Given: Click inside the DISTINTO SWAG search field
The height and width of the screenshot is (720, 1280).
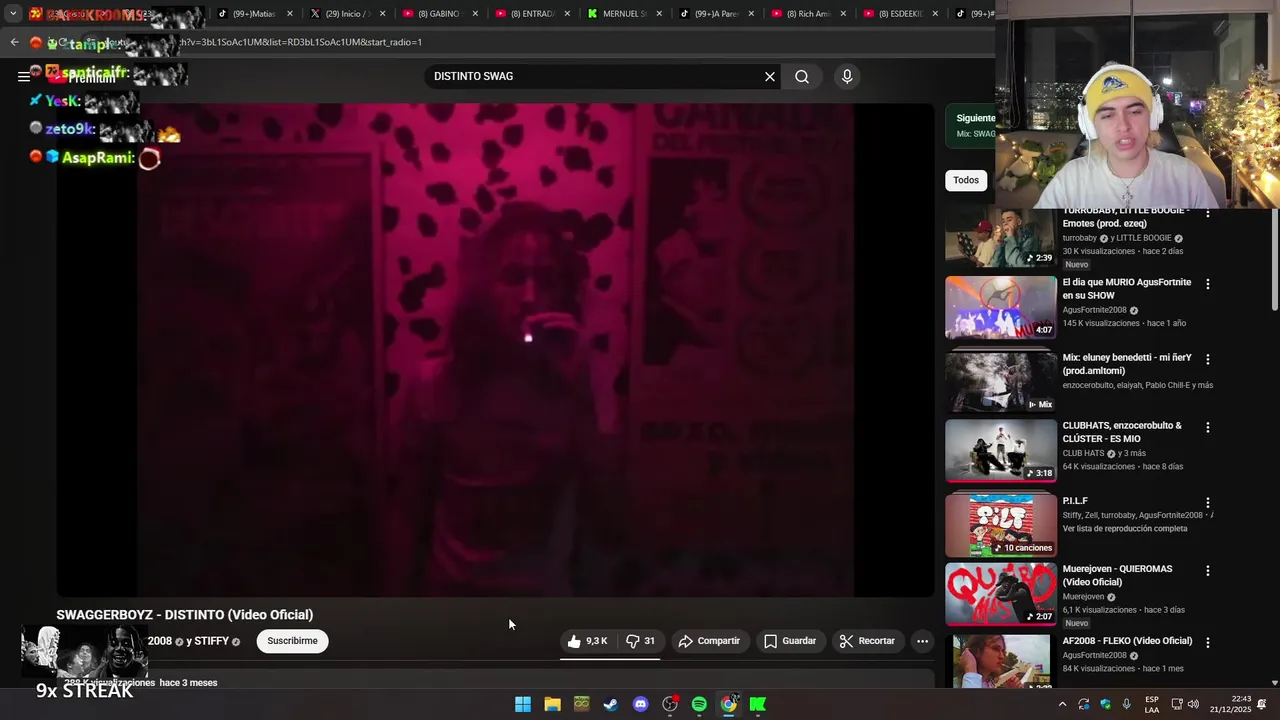Looking at the screenshot, I should (x=595, y=77).
